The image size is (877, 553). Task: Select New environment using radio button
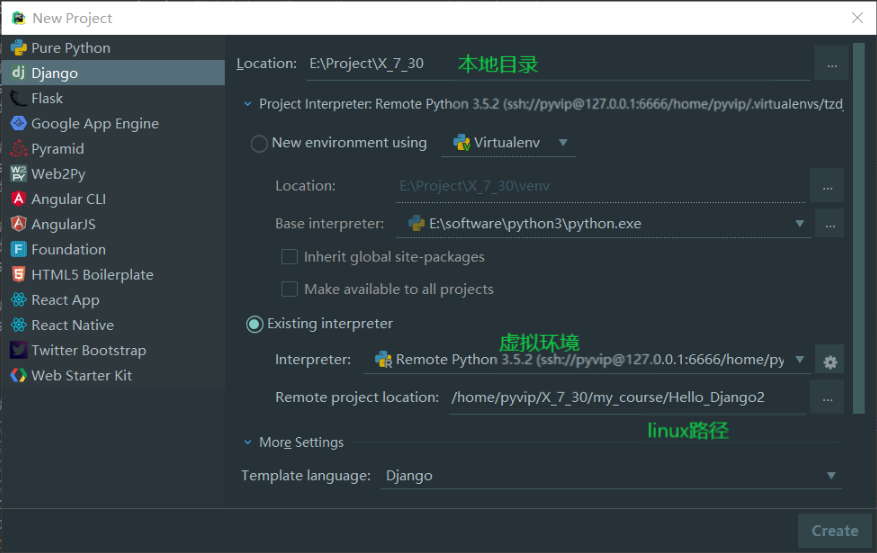259,144
